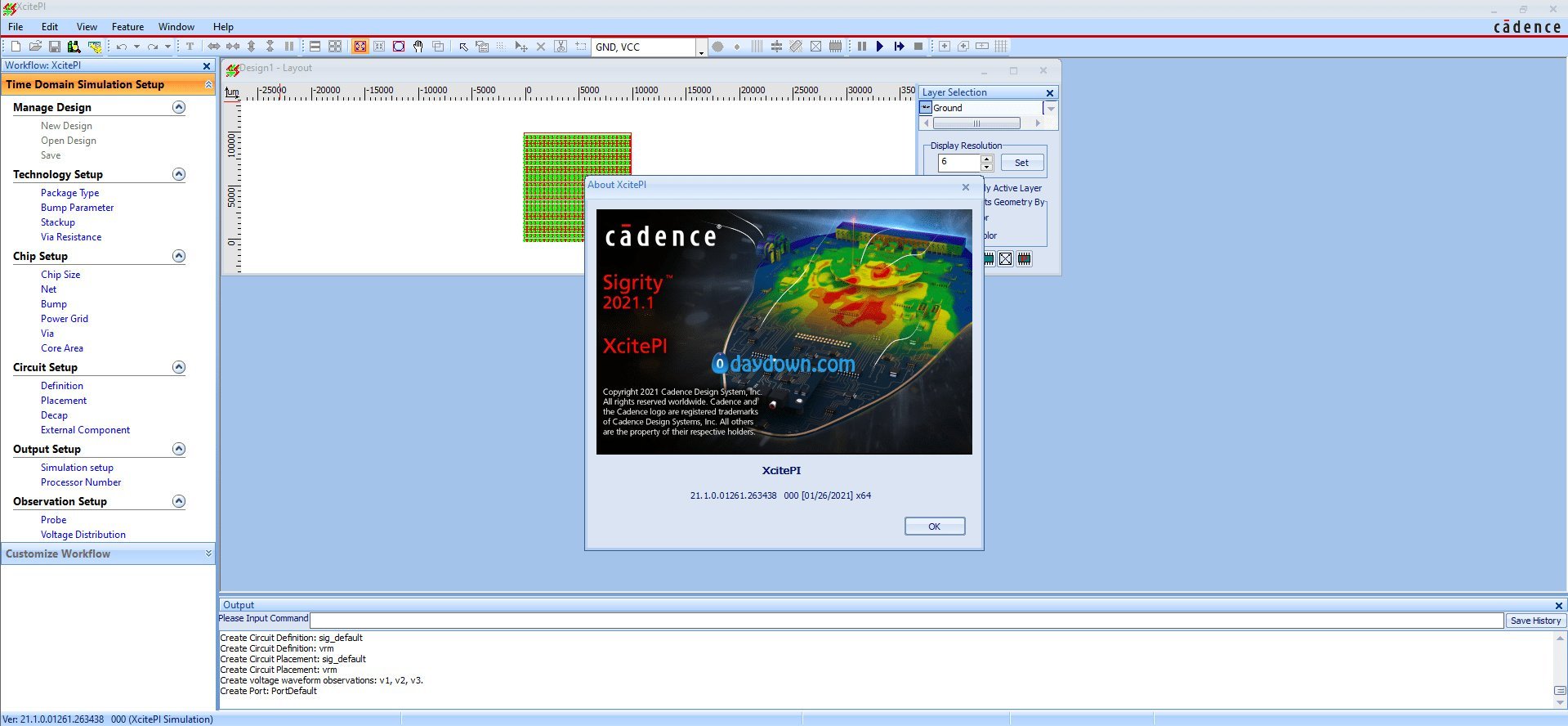Click the Redo arrow toolbar icon
The image size is (1568, 726).
point(153,47)
